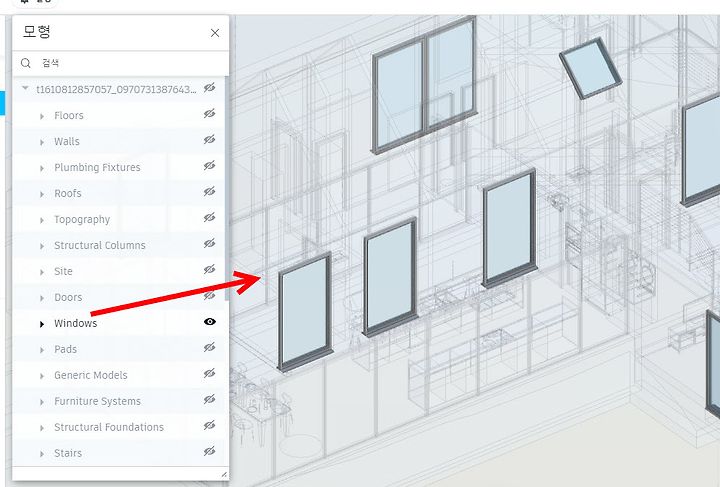Expand the Structural Foundations category
This screenshot has height=487, width=720.
(42, 428)
